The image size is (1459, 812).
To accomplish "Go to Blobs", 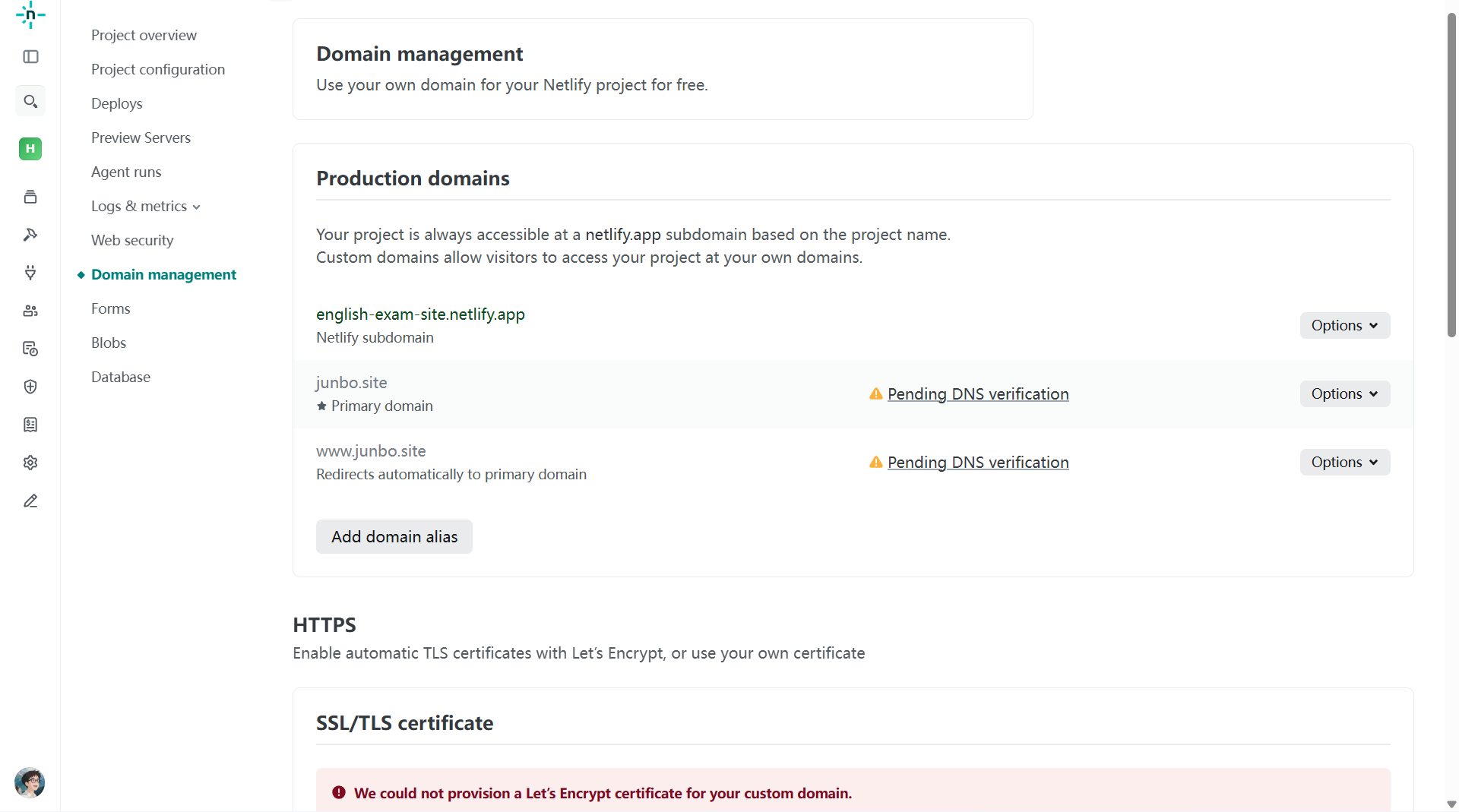I will [x=109, y=343].
